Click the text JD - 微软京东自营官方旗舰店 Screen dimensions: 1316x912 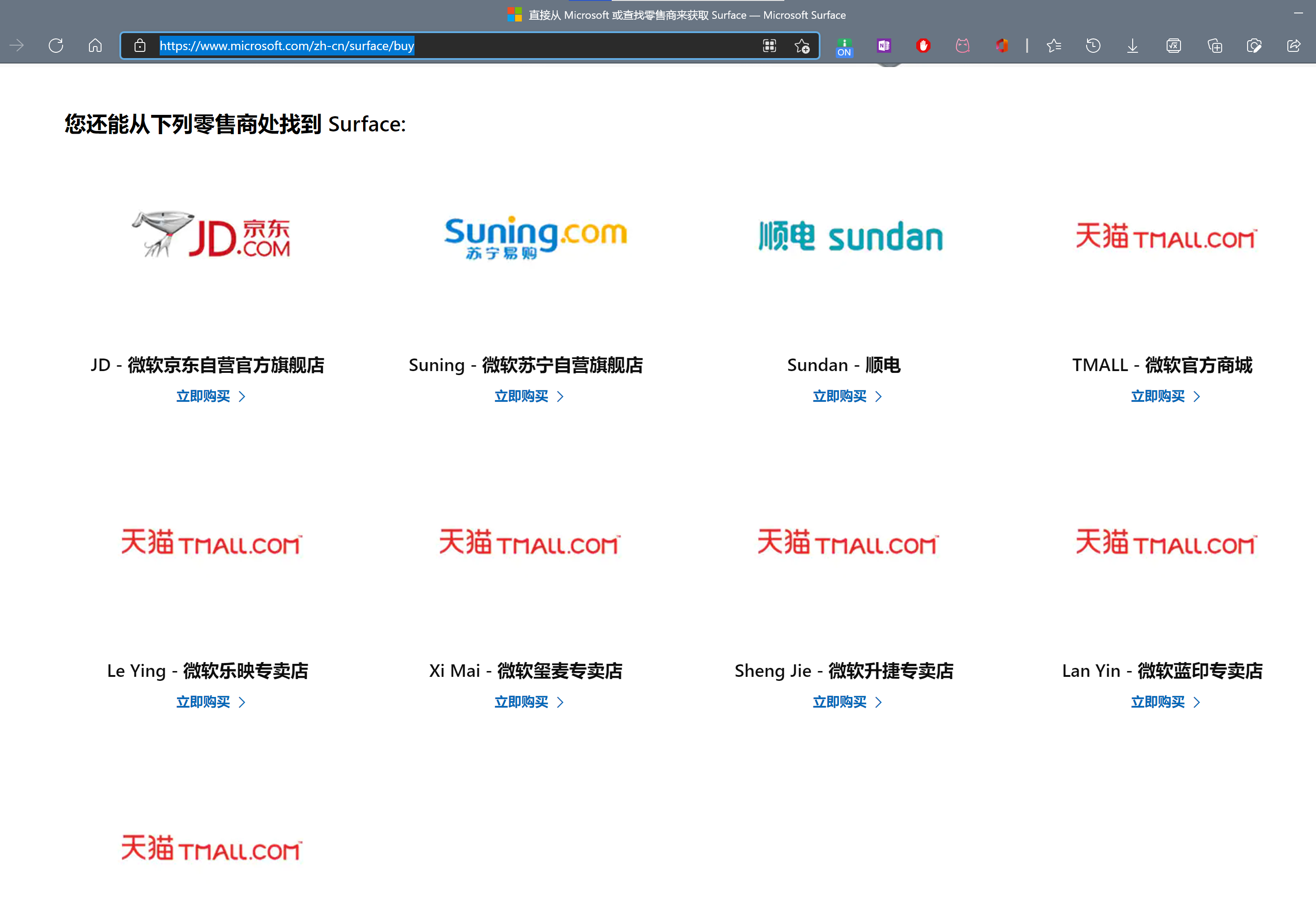(207, 365)
